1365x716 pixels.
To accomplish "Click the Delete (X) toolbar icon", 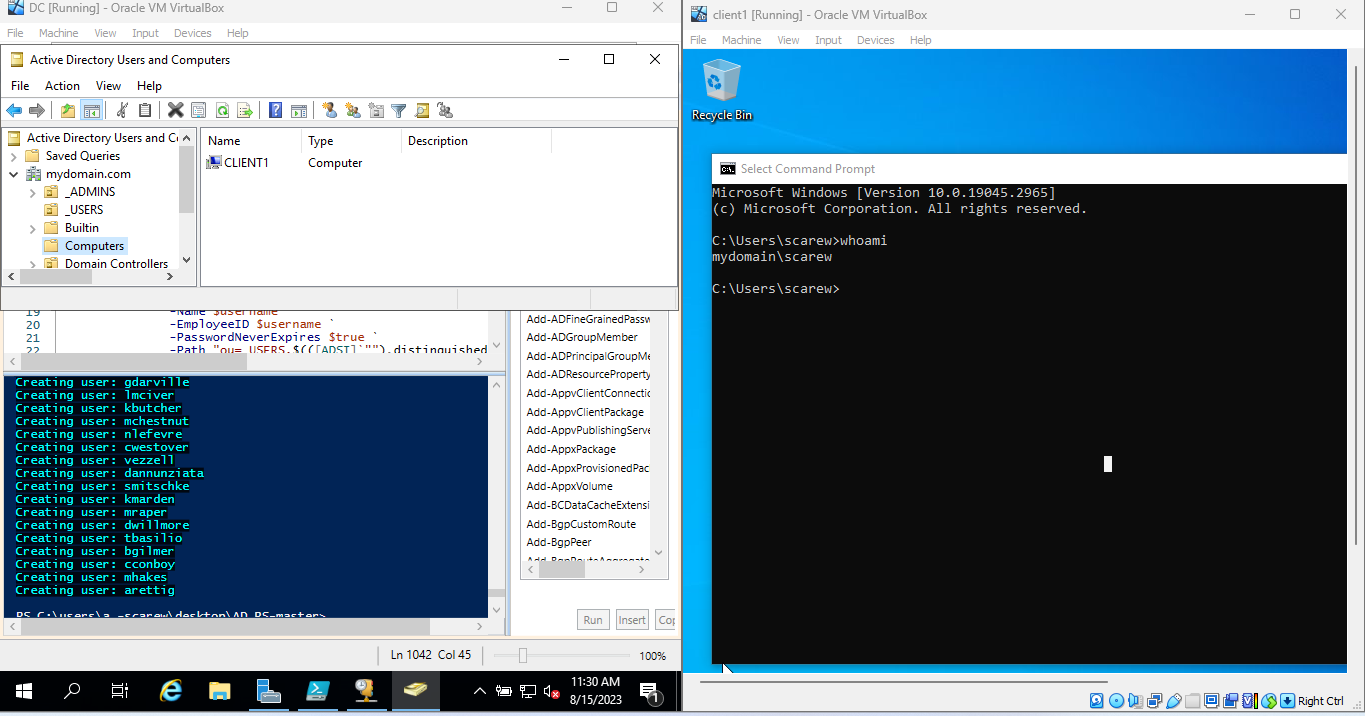I will tap(176, 110).
